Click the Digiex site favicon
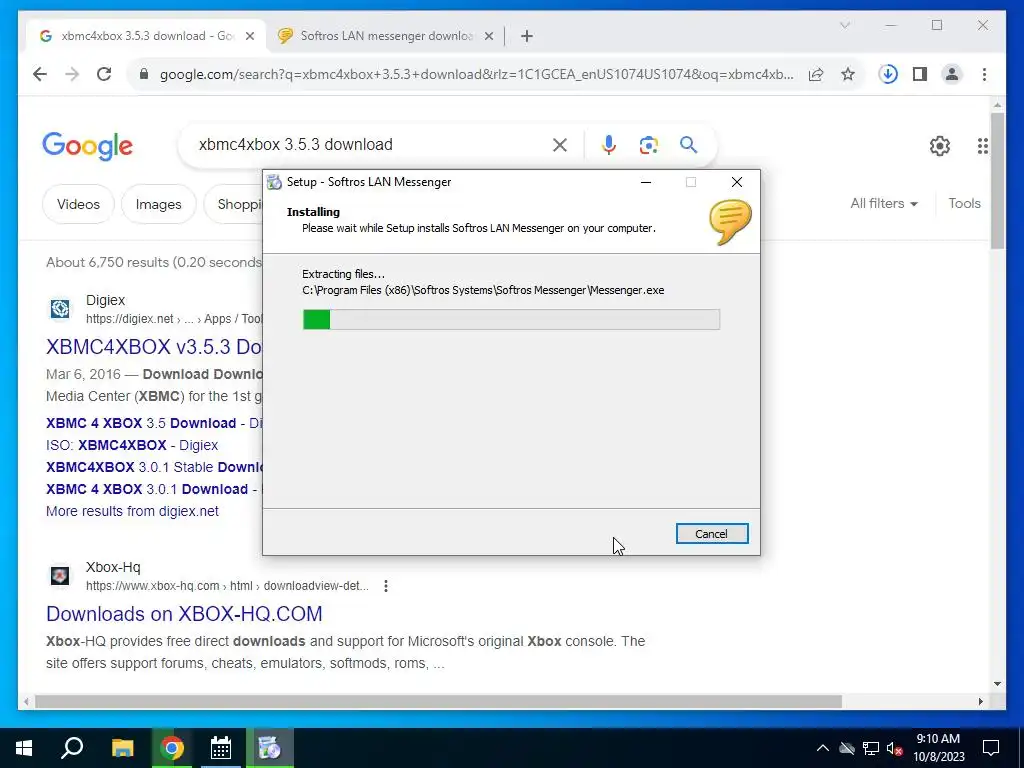 (60, 309)
